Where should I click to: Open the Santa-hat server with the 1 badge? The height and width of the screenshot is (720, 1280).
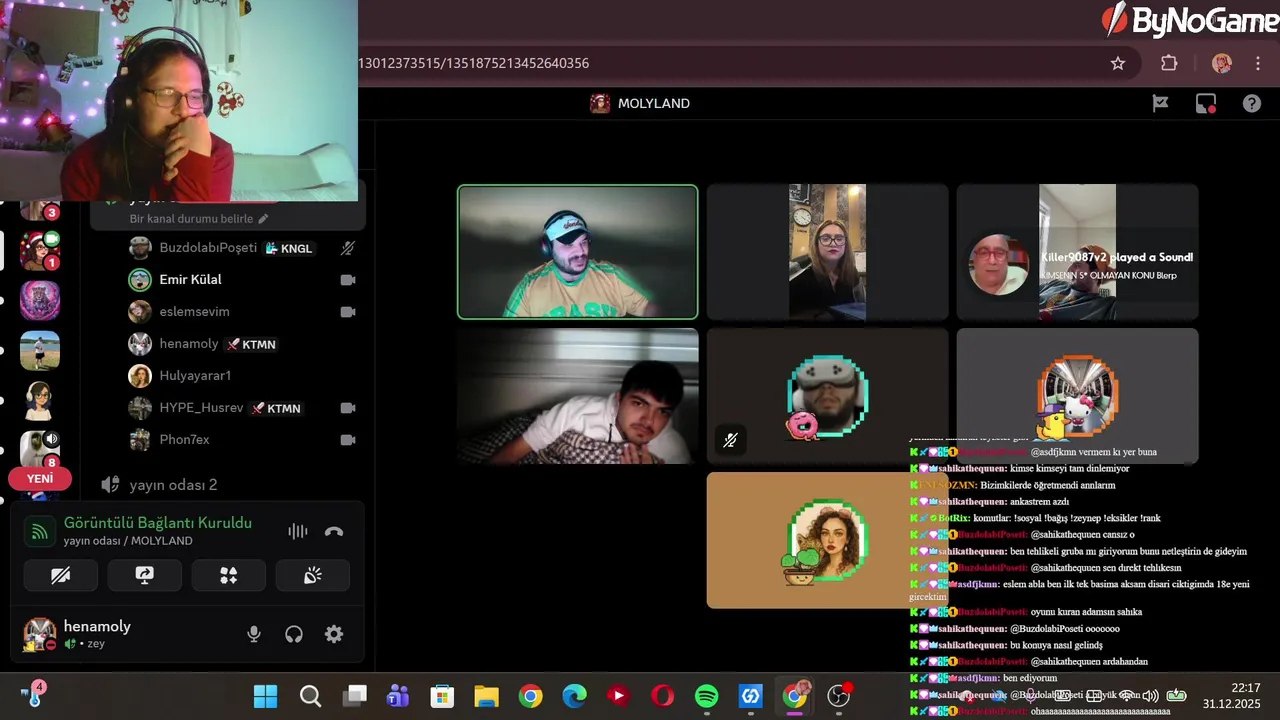(x=40, y=250)
